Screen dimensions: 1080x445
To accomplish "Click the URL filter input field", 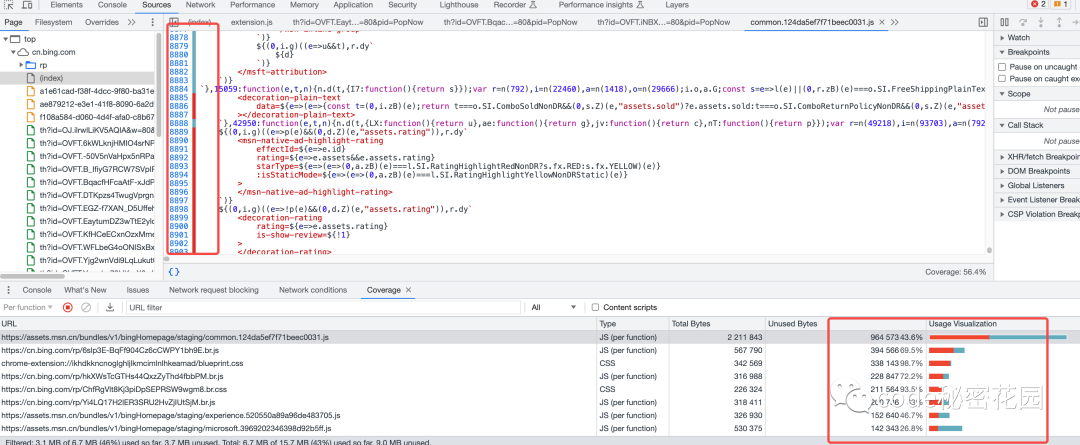I will coord(324,307).
